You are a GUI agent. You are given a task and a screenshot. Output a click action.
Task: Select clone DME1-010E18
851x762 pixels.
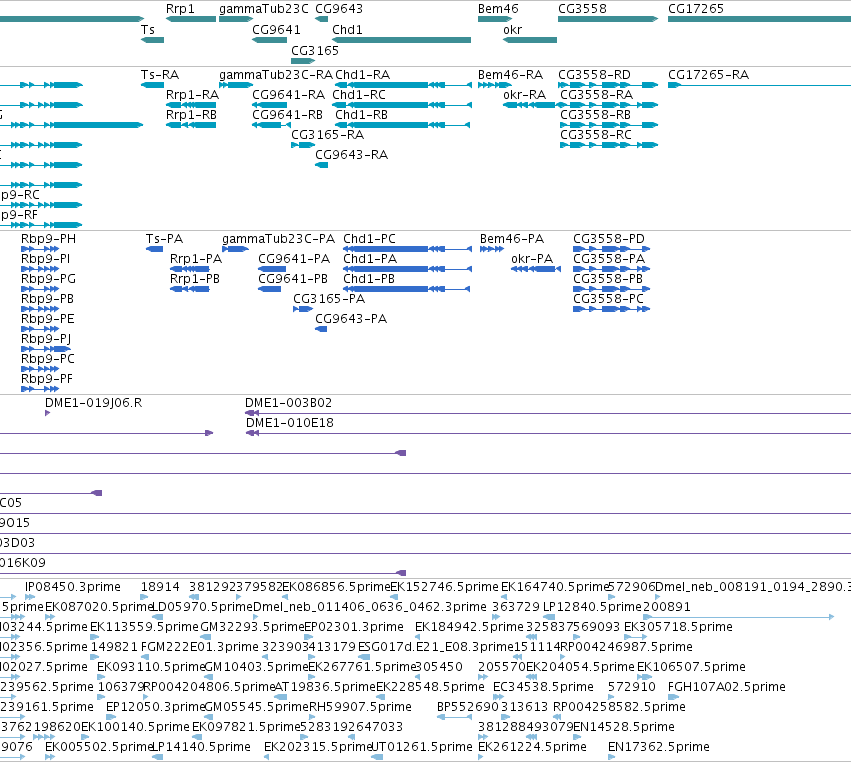click(549, 433)
